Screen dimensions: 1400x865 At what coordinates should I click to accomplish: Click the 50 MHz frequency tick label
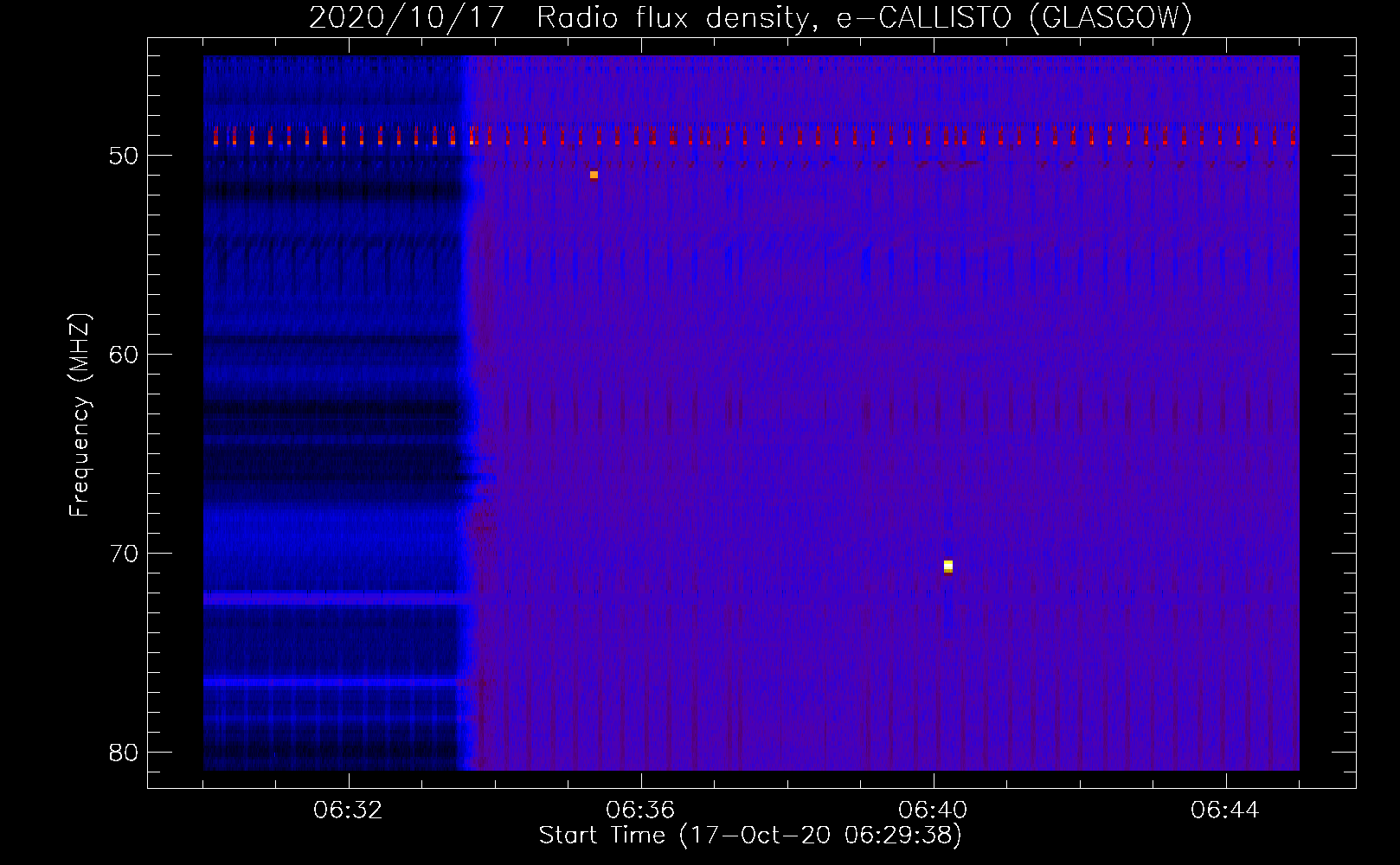pos(124,156)
